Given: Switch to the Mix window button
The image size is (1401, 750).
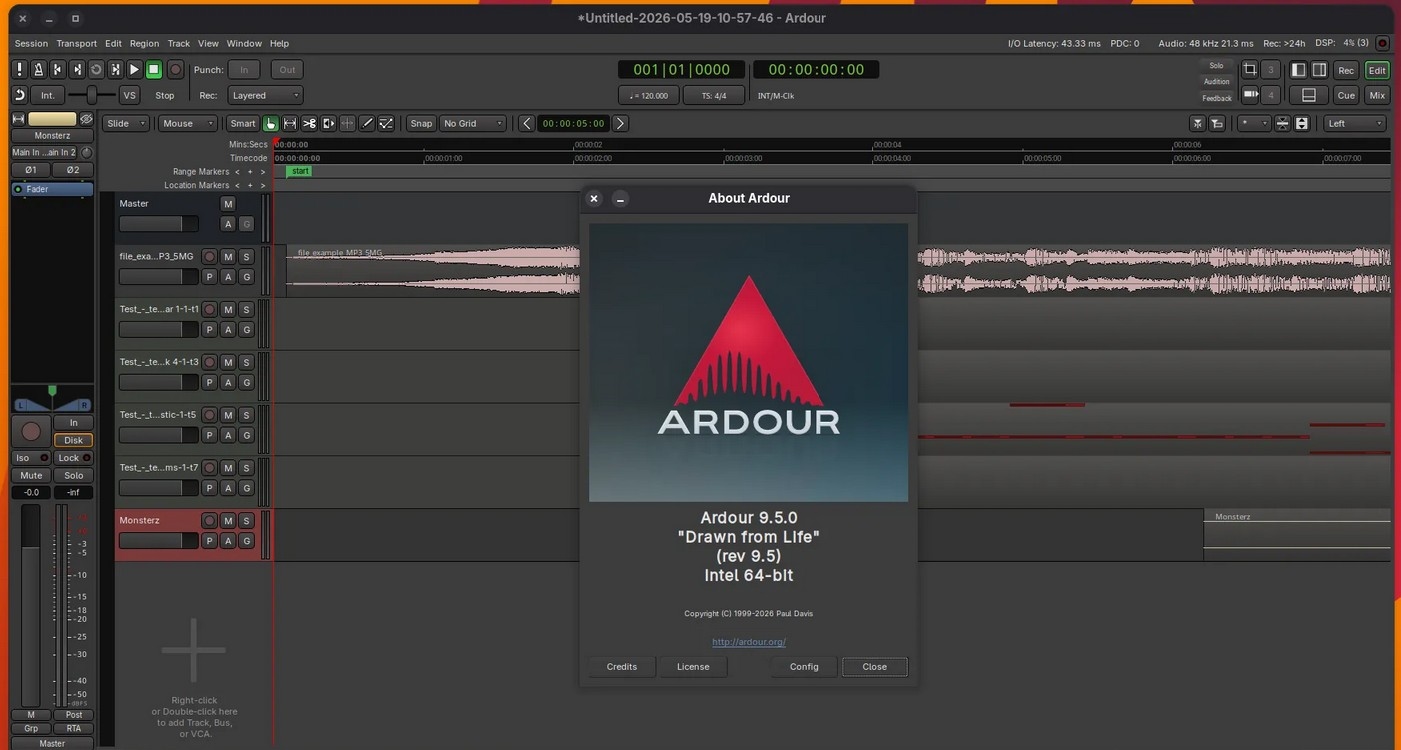Looking at the screenshot, I should (x=1377, y=95).
